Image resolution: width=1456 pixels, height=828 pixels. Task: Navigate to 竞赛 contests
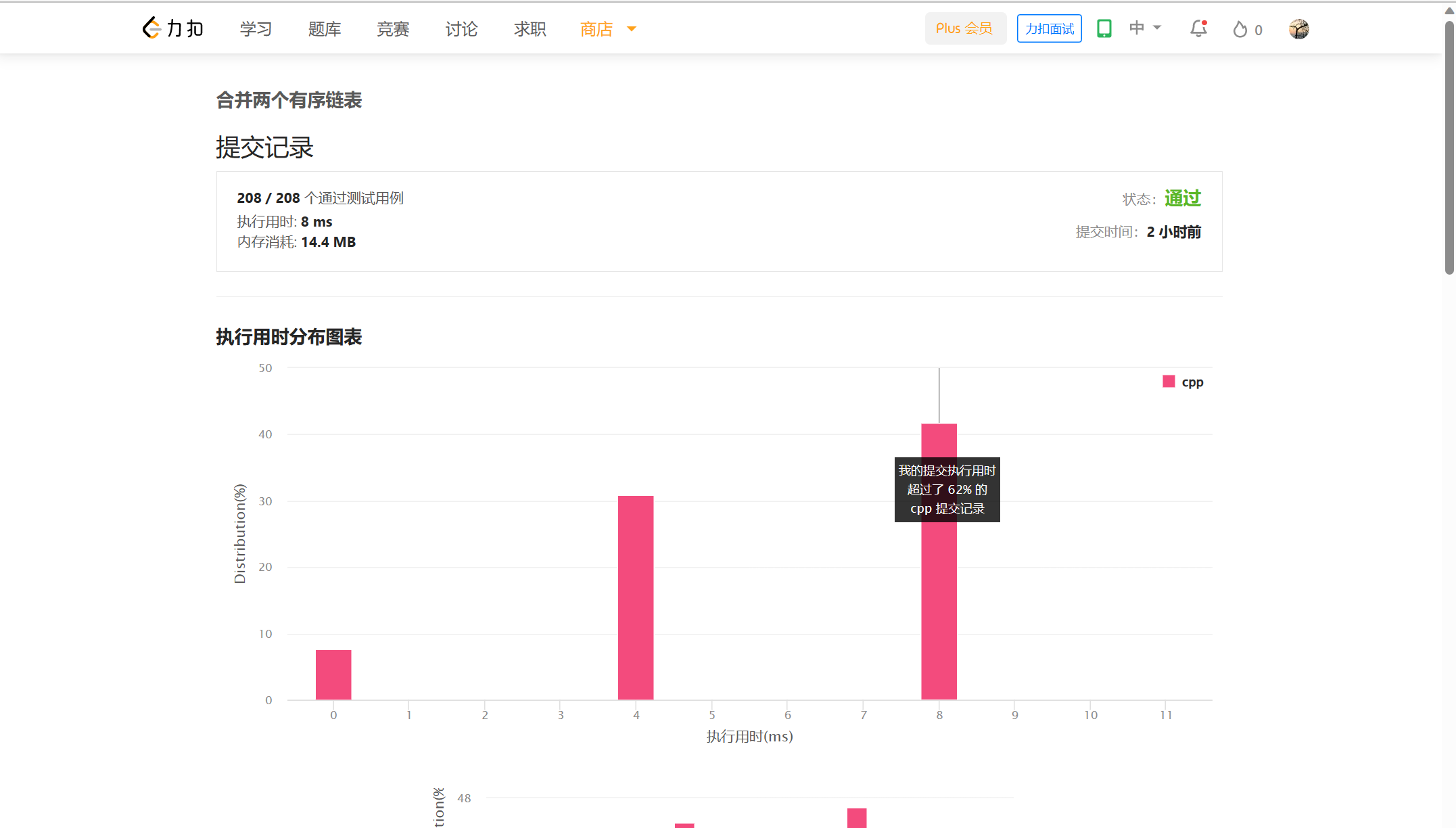click(393, 29)
